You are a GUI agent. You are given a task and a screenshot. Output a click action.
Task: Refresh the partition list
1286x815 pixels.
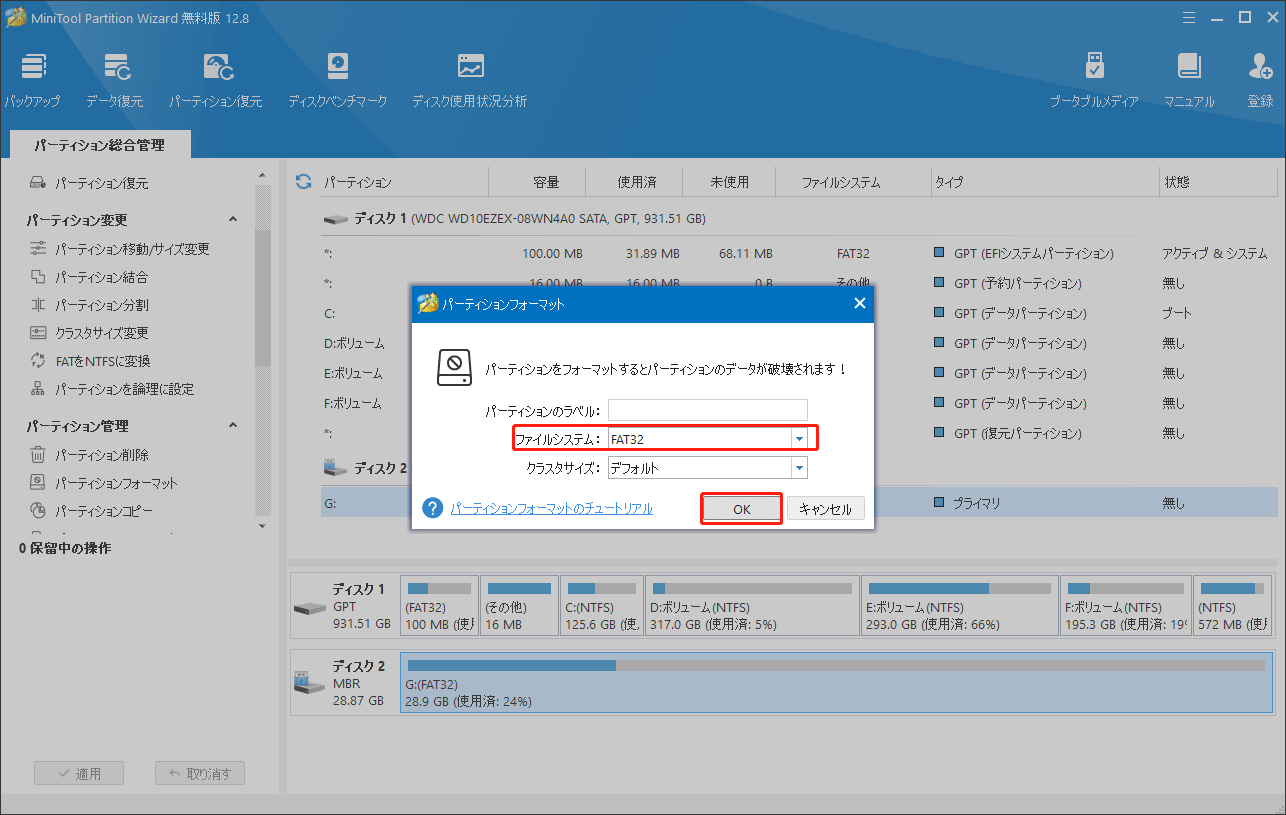pyautogui.click(x=303, y=182)
